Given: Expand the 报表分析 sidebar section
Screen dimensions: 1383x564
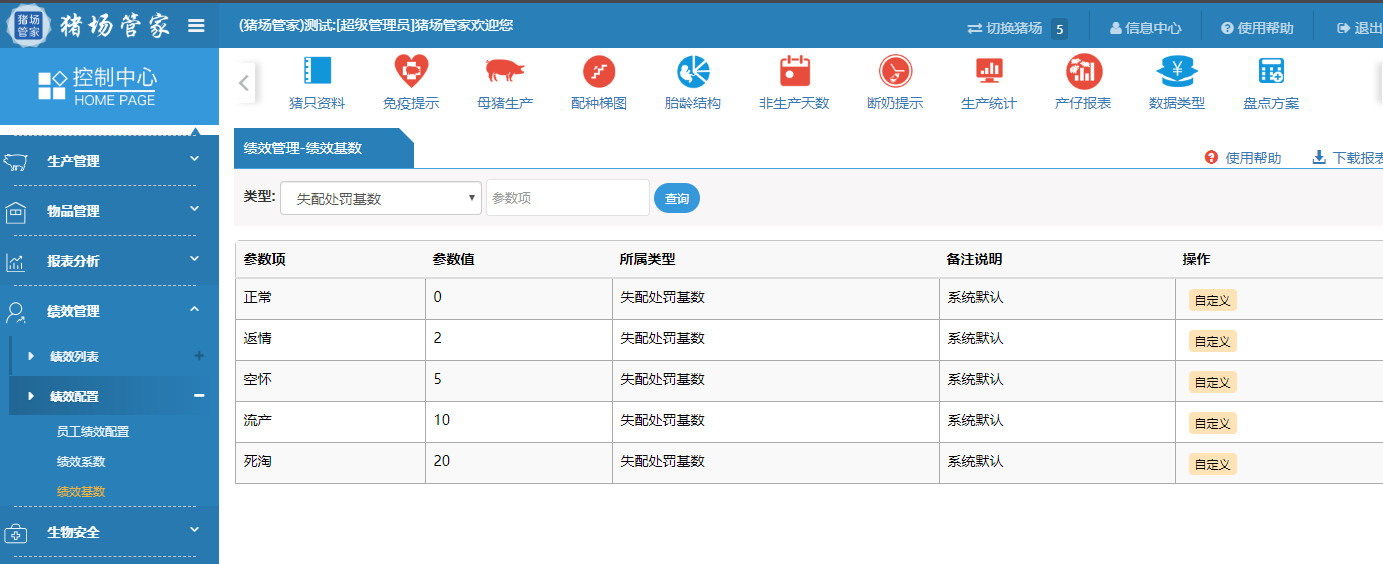Looking at the screenshot, I should (109, 261).
